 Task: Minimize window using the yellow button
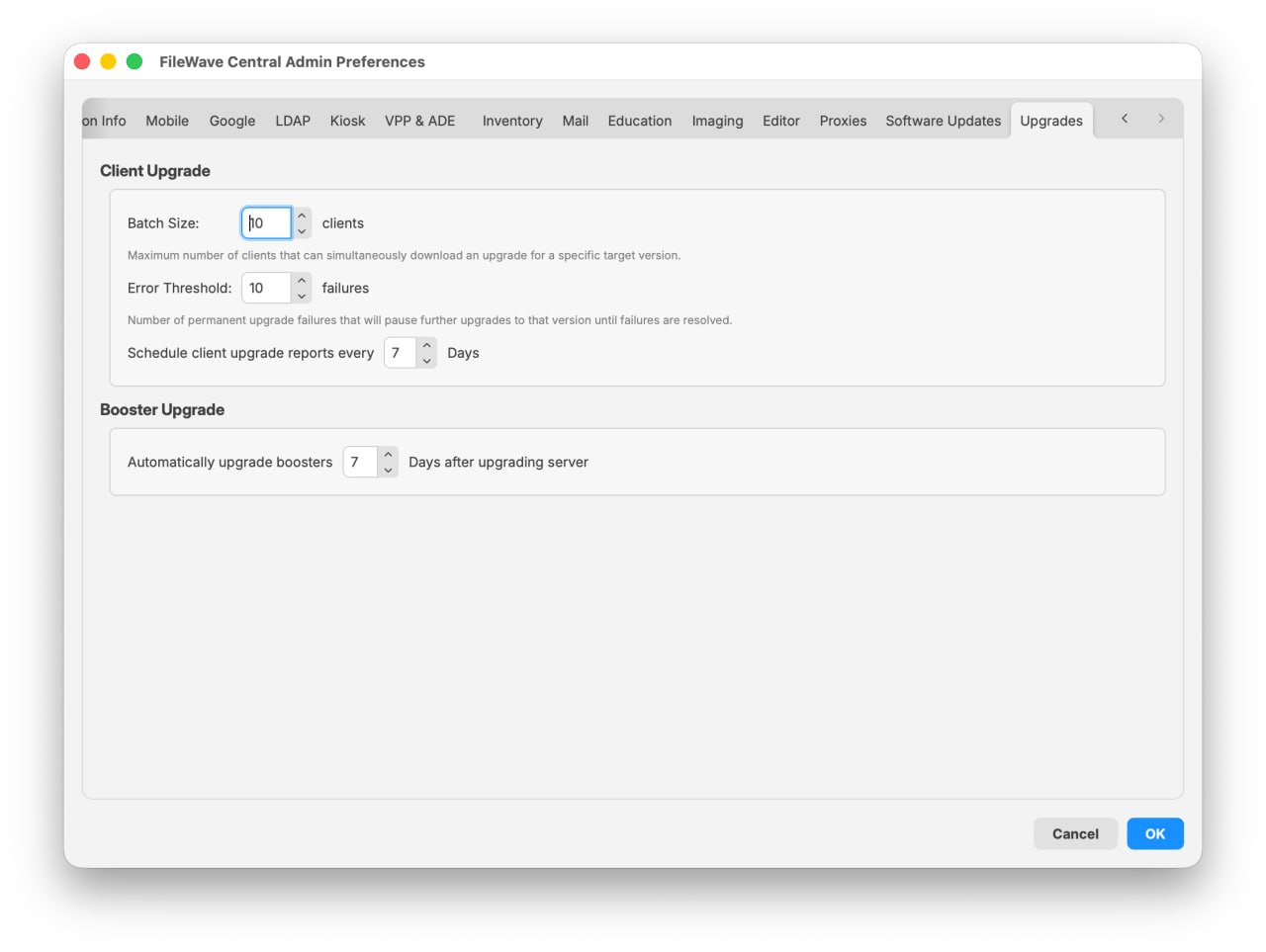108,61
